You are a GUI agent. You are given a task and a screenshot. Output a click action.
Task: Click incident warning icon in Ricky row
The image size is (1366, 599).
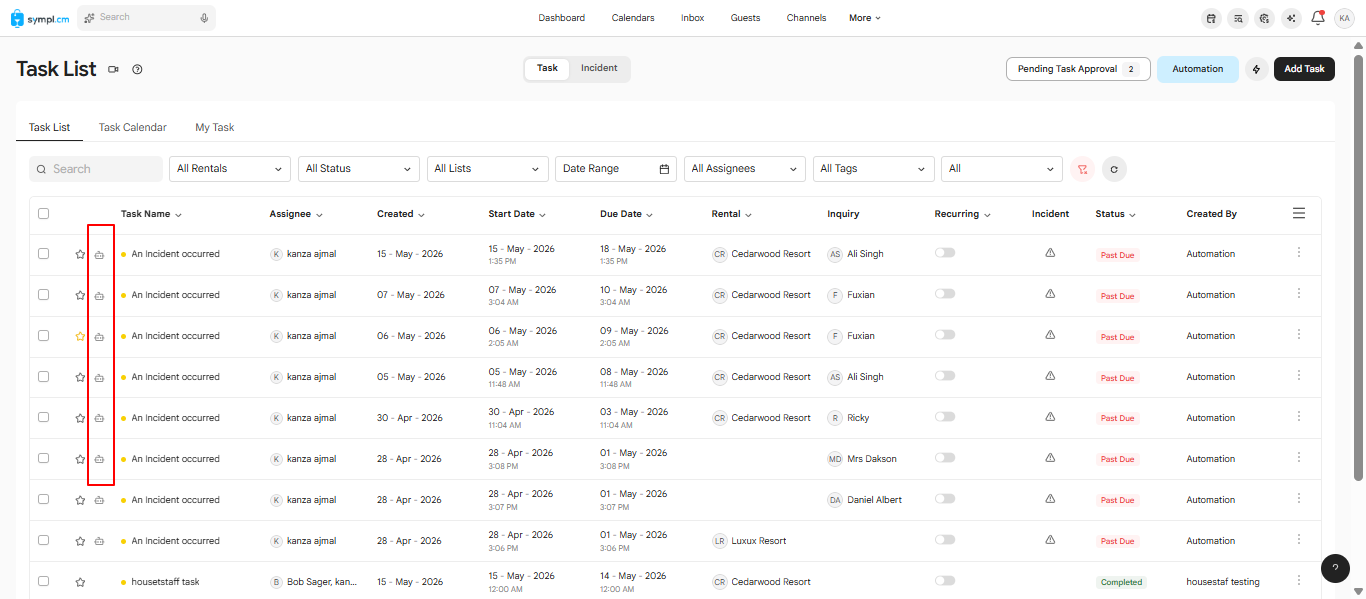(x=1050, y=418)
